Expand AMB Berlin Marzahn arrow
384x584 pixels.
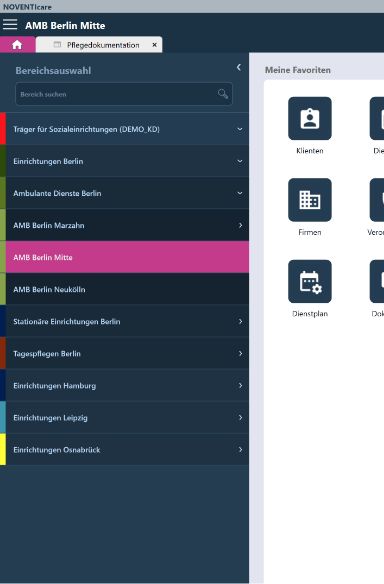click(240, 225)
